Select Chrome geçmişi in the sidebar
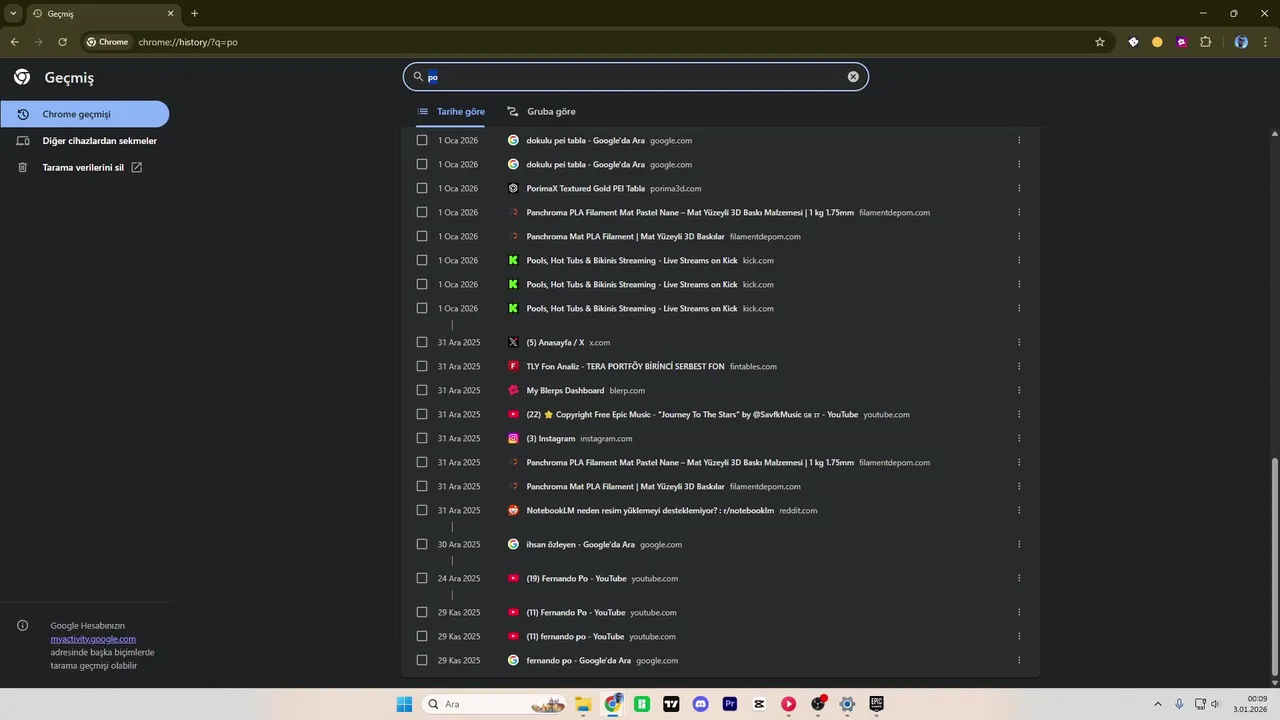1280x720 pixels. click(x=85, y=114)
